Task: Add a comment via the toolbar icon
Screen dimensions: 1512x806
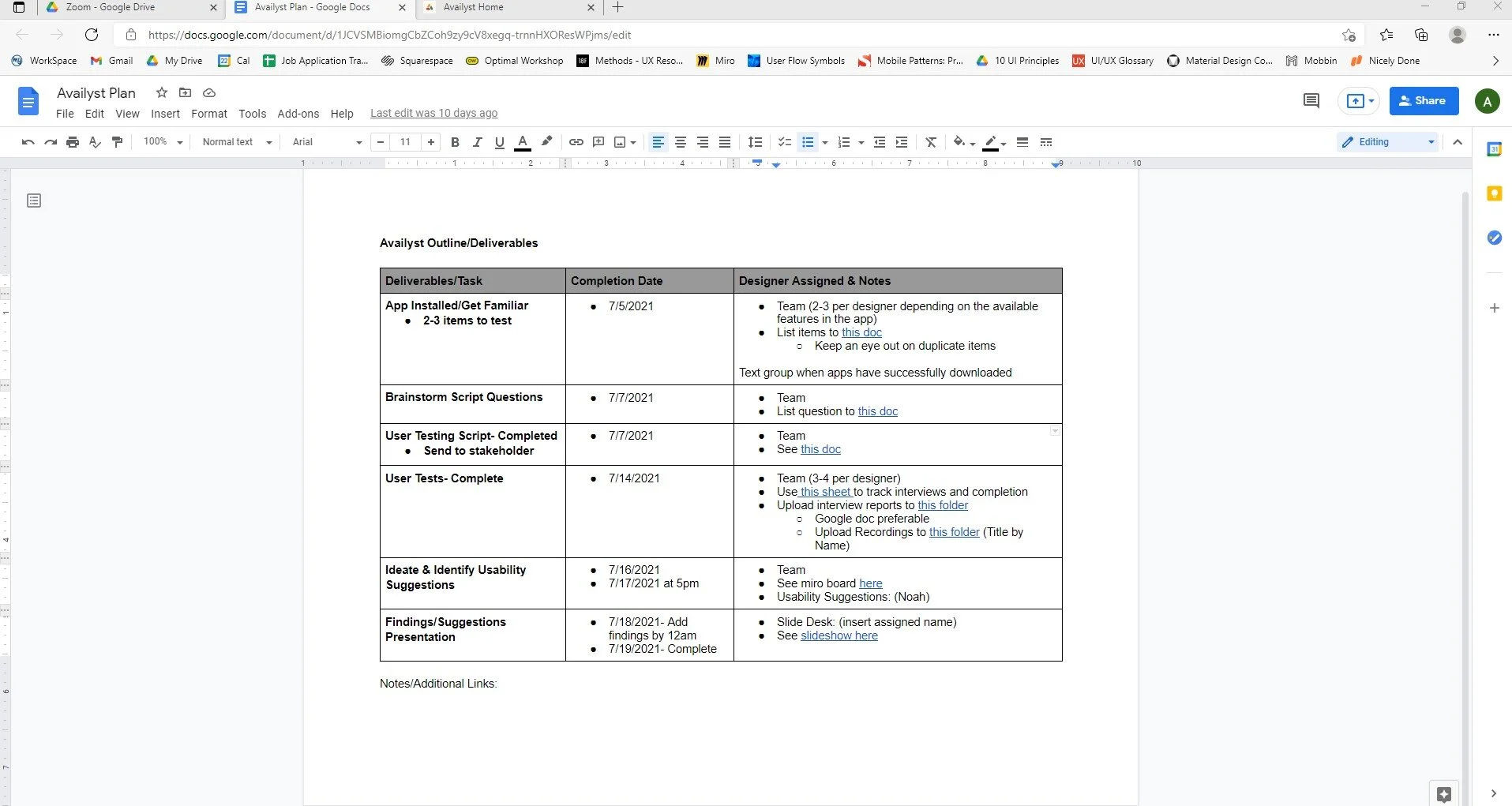Action: pos(598,142)
